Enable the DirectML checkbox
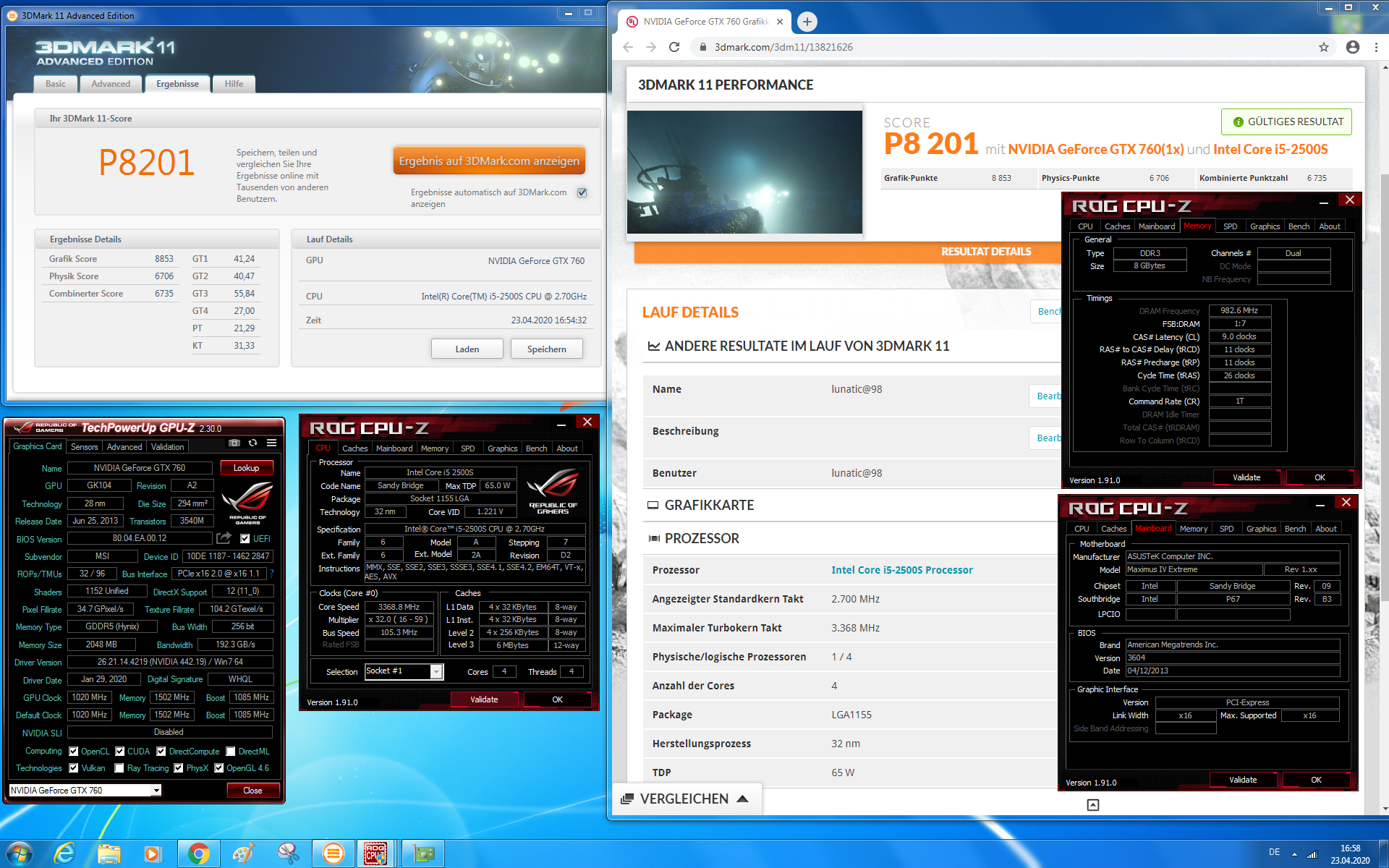Screen dimensions: 1389x868 coord(231,751)
